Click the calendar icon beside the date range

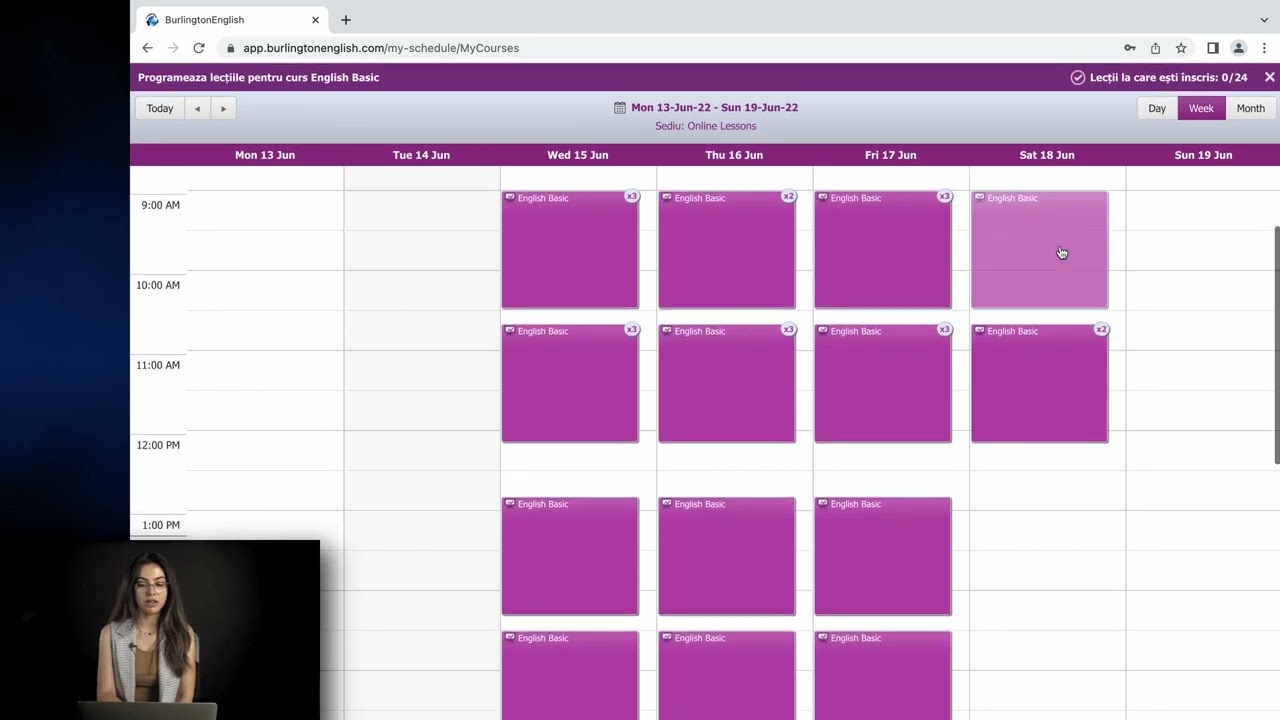(620, 107)
